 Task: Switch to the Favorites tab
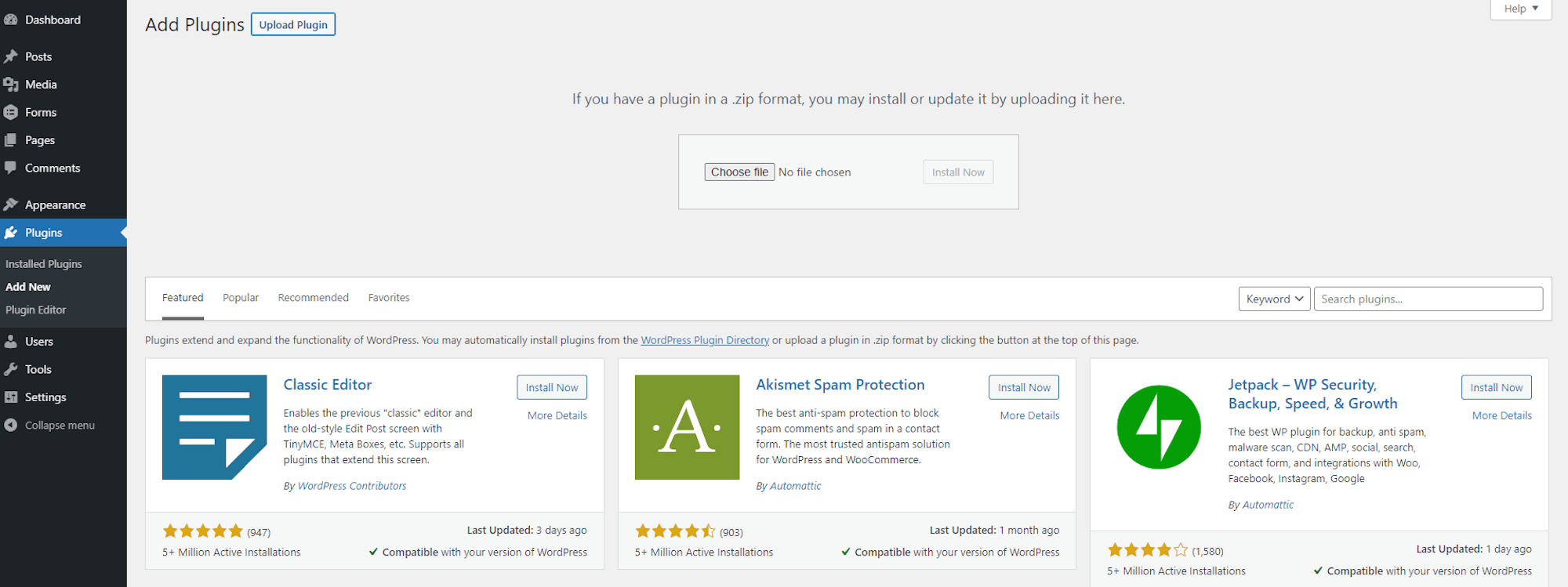click(x=389, y=298)
